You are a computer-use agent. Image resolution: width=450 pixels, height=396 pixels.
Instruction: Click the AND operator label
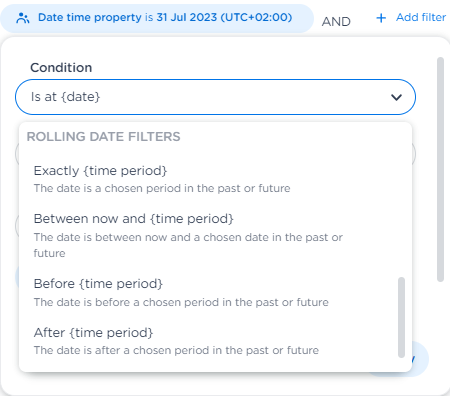pyautogui.click(x=336, y=22)
